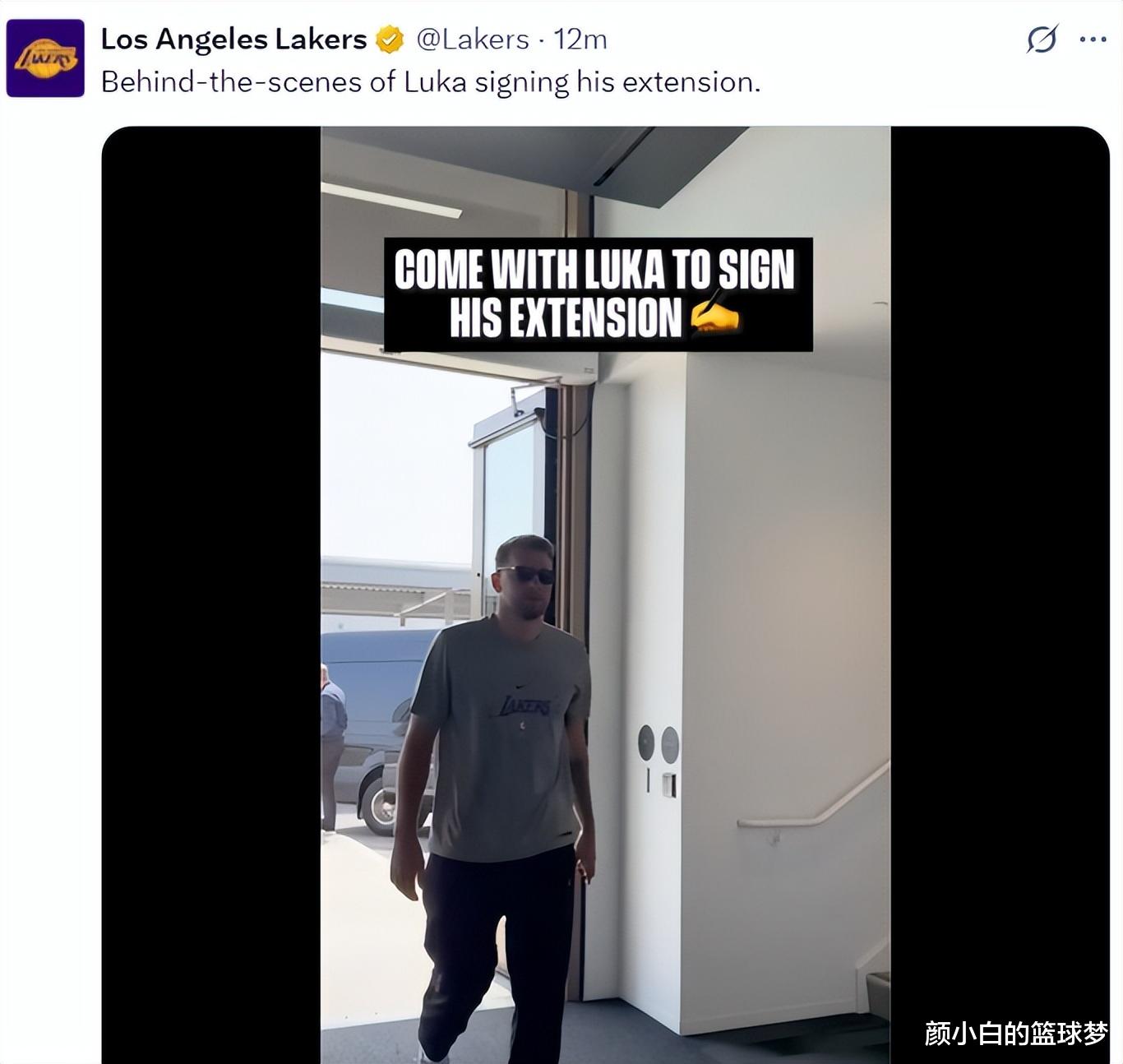Click the left black letterbox of video
This screenshot has height=1064, width=1123.
[210, 594]
